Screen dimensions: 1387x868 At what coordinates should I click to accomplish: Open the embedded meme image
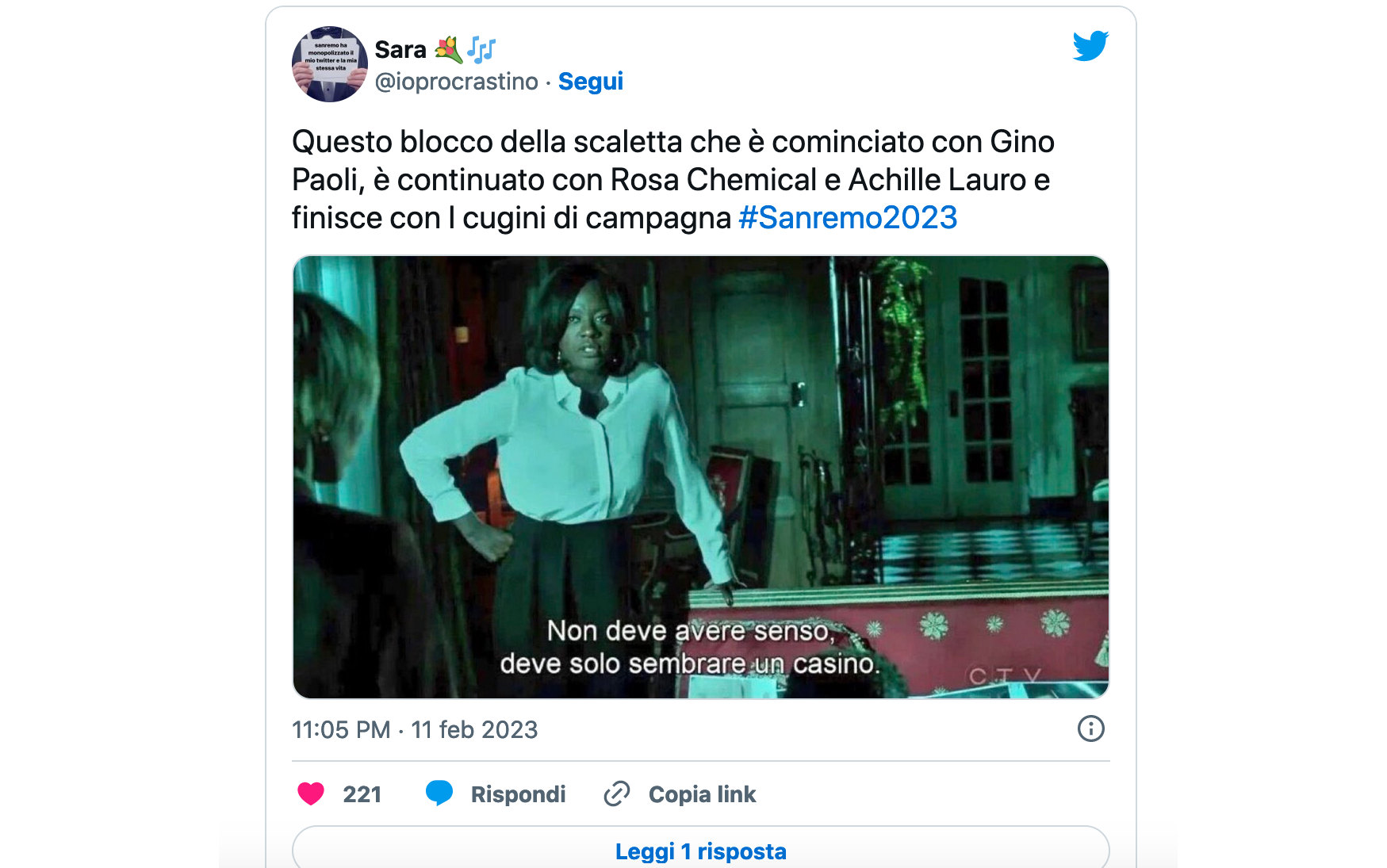pyautogui.click(x=701, y=477)
